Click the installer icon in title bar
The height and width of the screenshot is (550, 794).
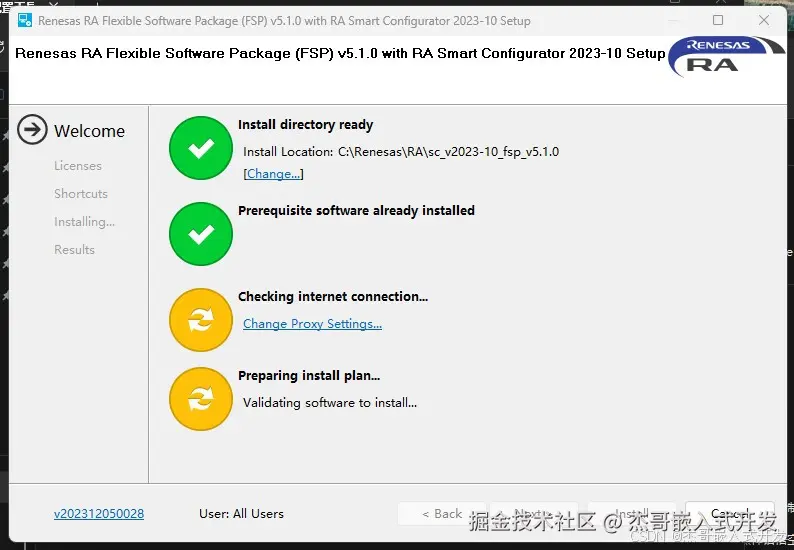point(25,20)
